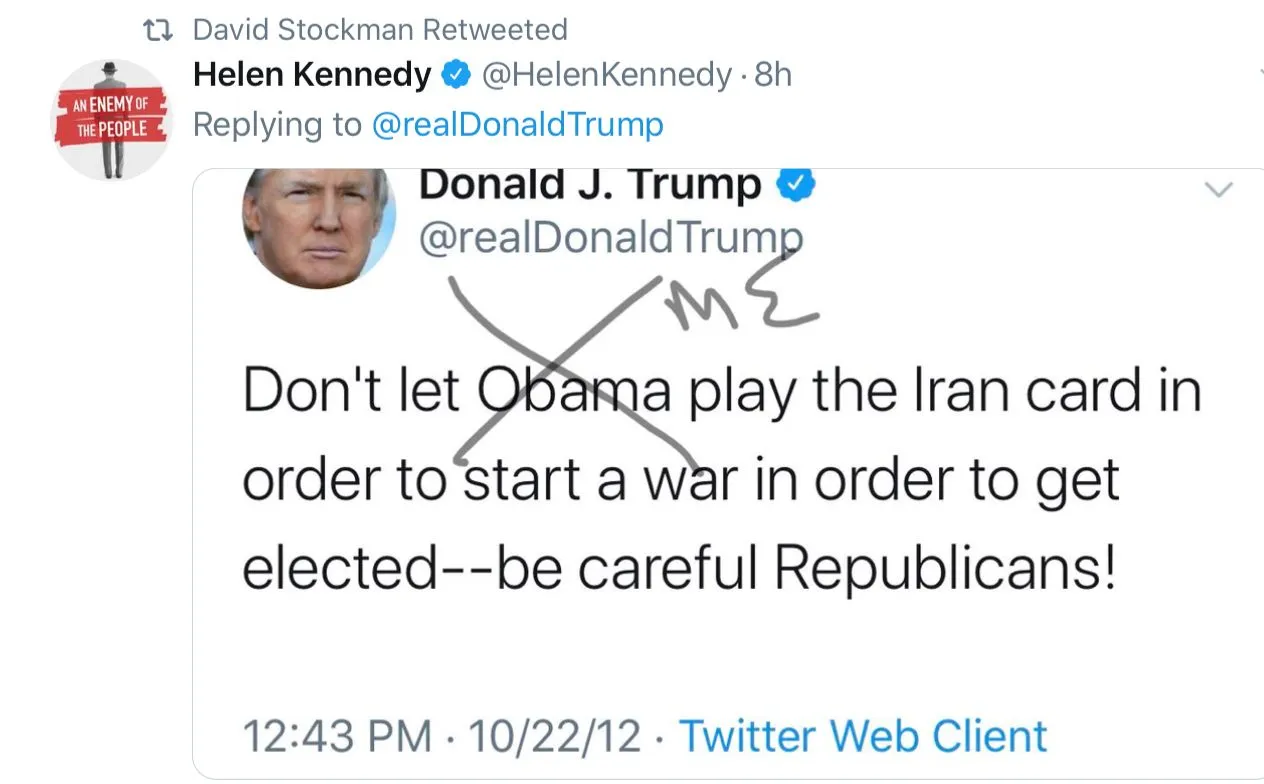This screenshot has width=1264, height=784.
Task: Click the "Replying to" text
Action: pos(276,125)
